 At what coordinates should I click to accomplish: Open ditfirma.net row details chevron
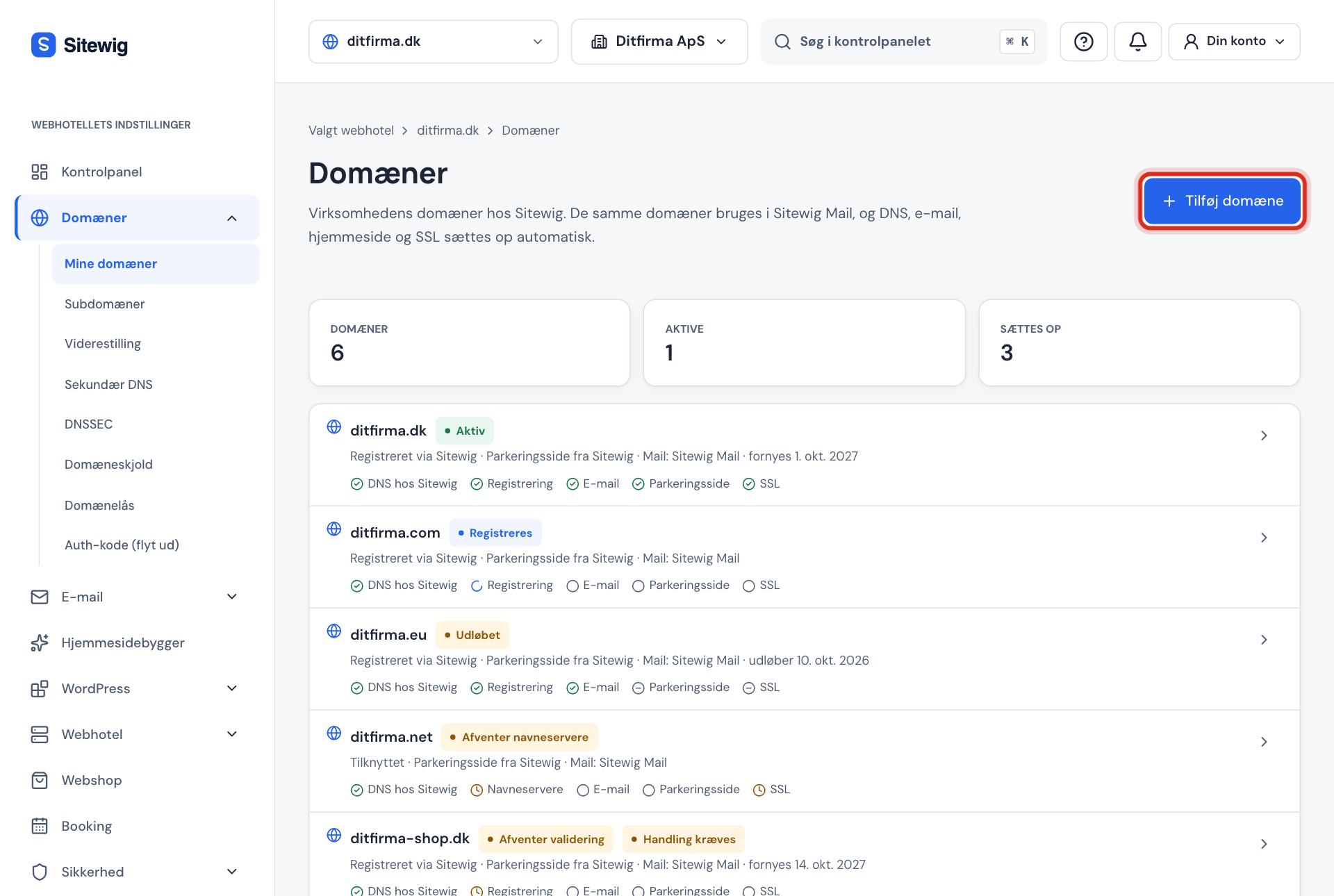(1264, 742)
